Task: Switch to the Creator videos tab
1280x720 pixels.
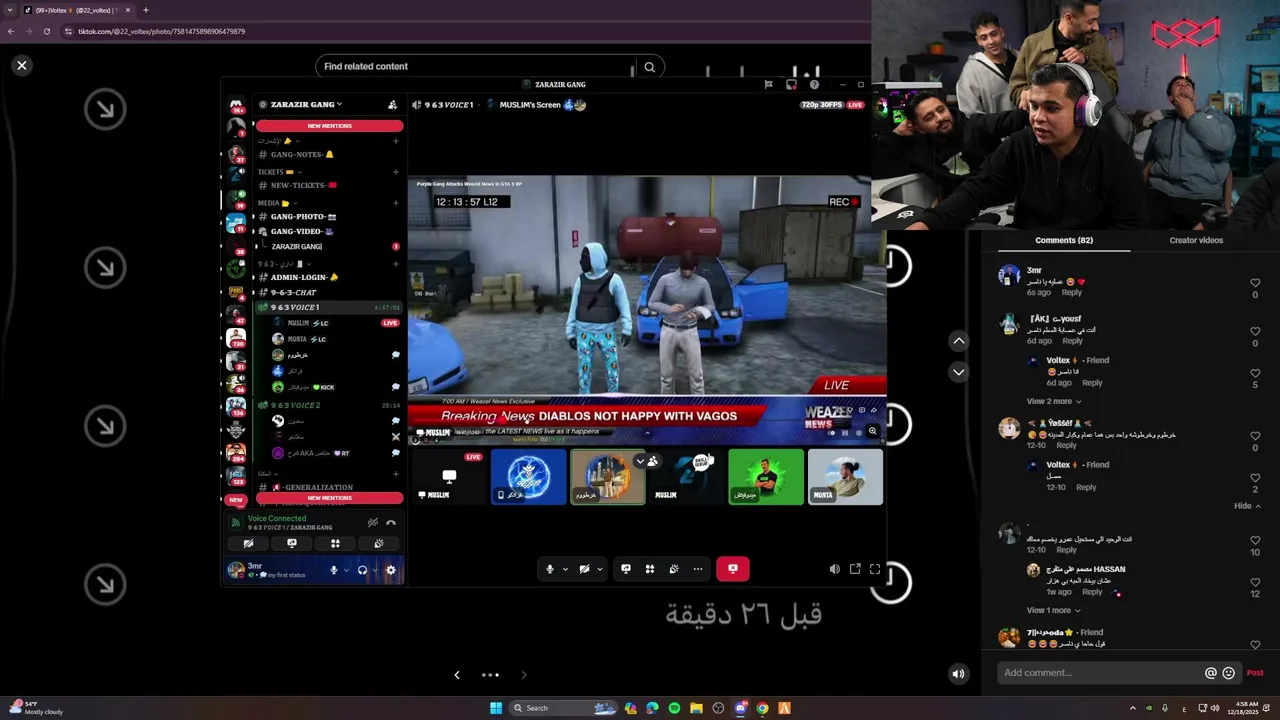Action: point(1196,240)
